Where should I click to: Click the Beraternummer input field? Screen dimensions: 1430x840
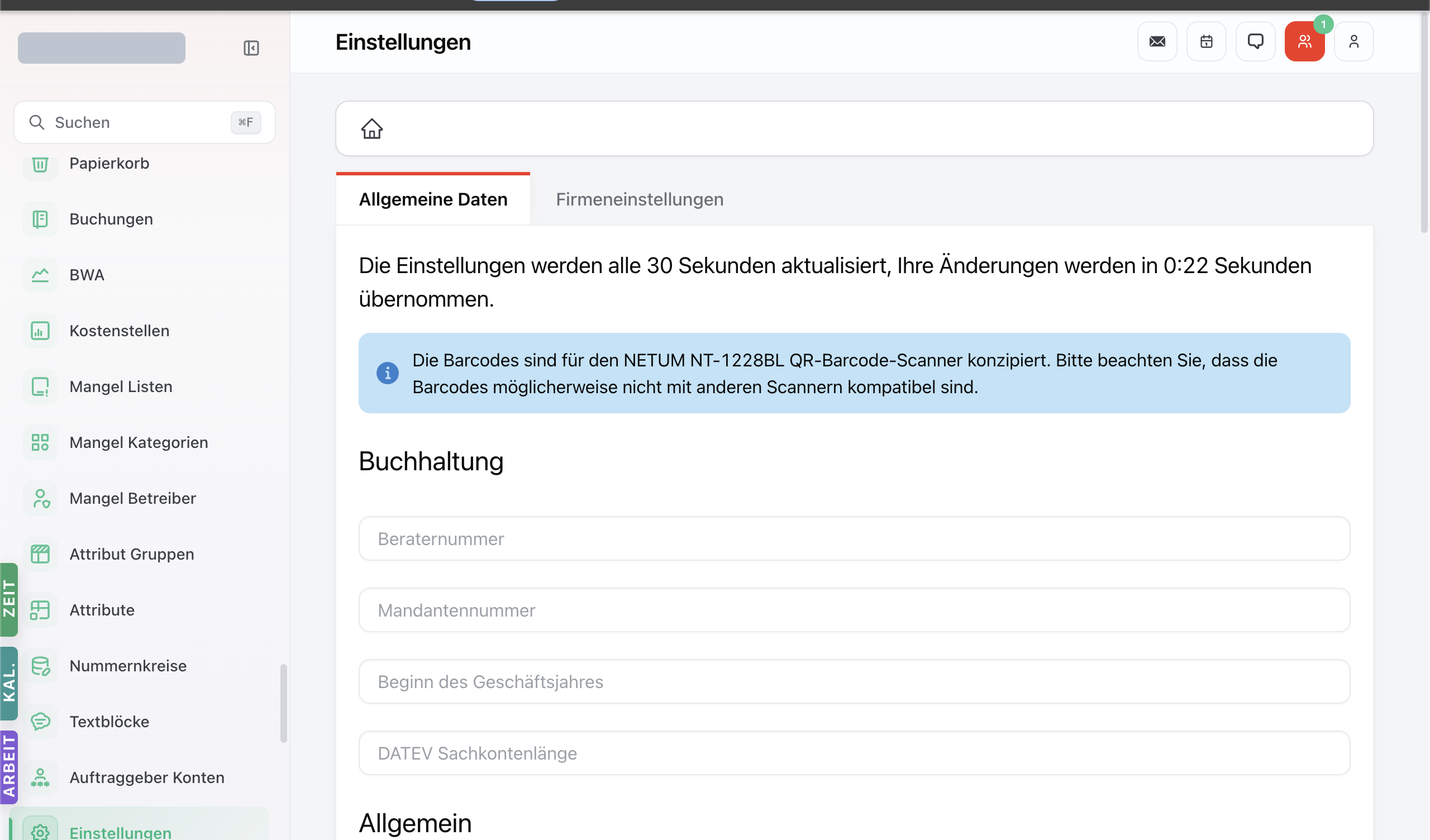click(854, 538)
